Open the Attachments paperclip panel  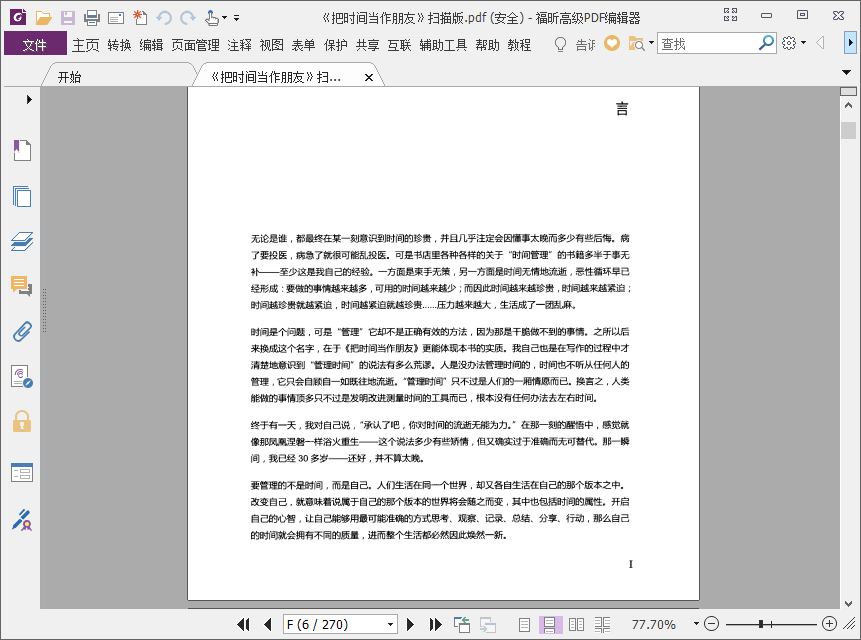coord(22,332)
